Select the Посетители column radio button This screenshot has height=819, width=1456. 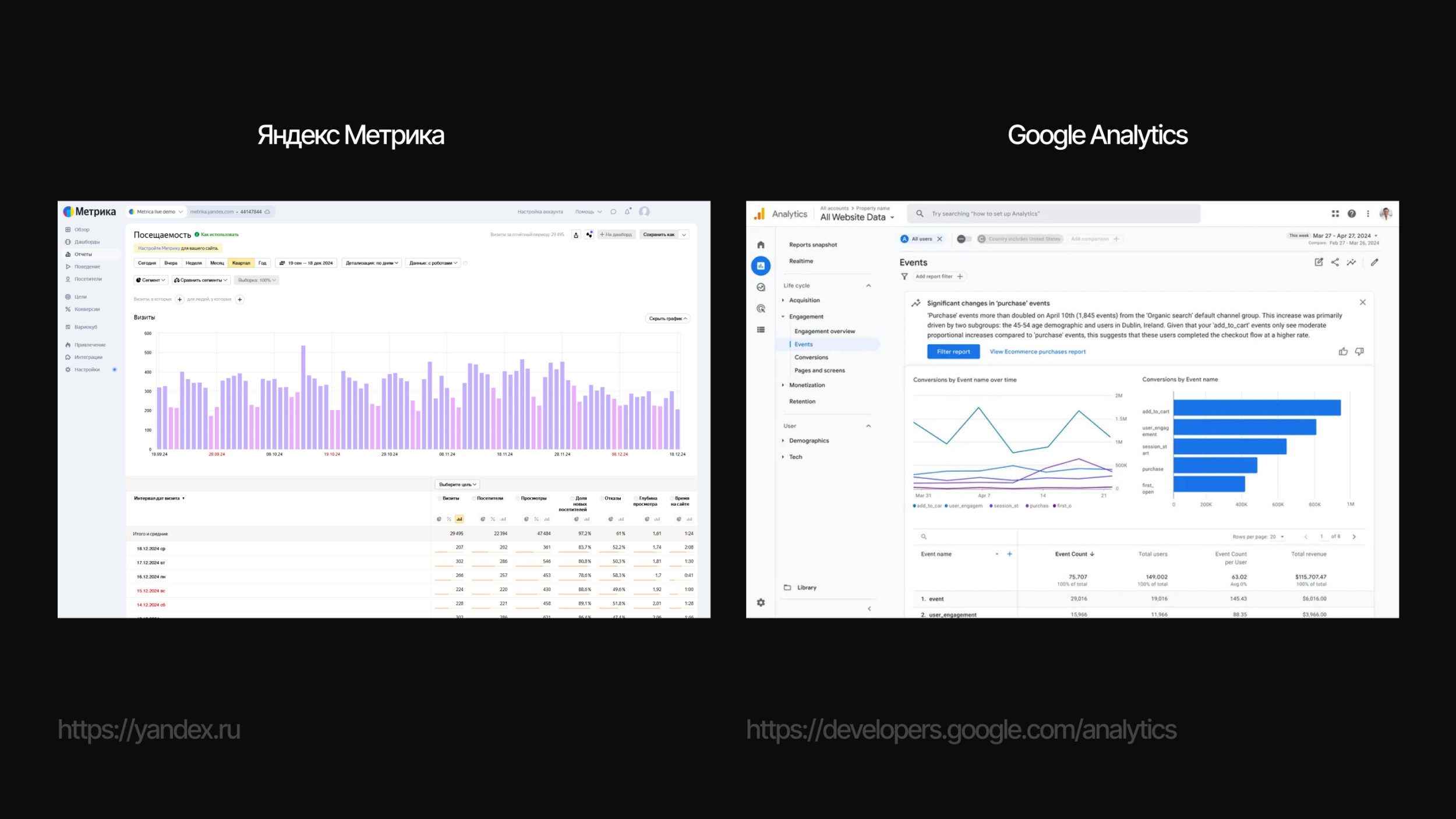coord(473,499)
